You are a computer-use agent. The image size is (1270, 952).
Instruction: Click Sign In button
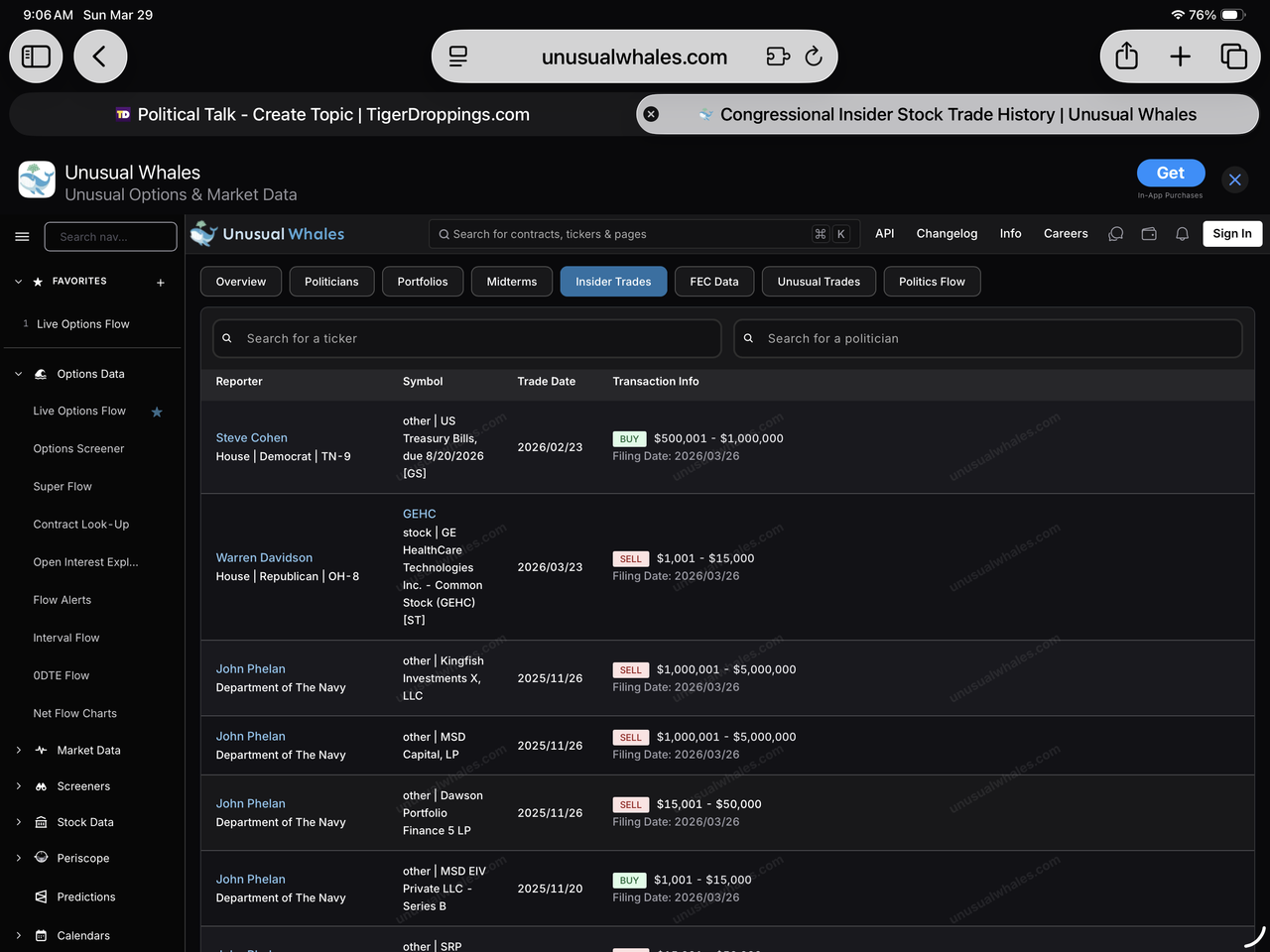tap(1232, 233)
